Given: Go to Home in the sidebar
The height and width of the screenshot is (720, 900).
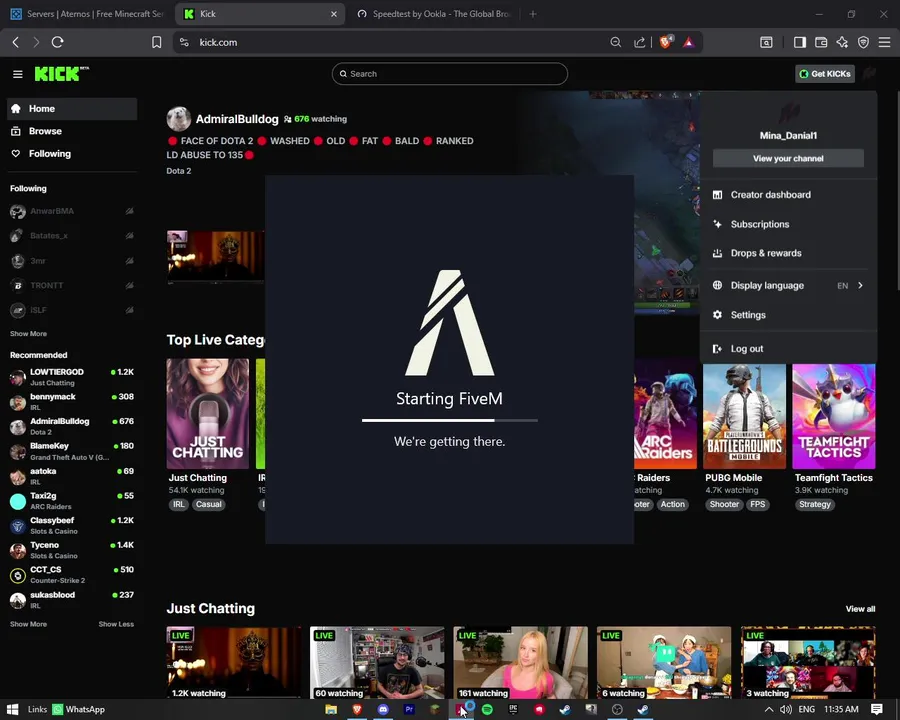Looking at the screenshot, I should tap(72, 109).
